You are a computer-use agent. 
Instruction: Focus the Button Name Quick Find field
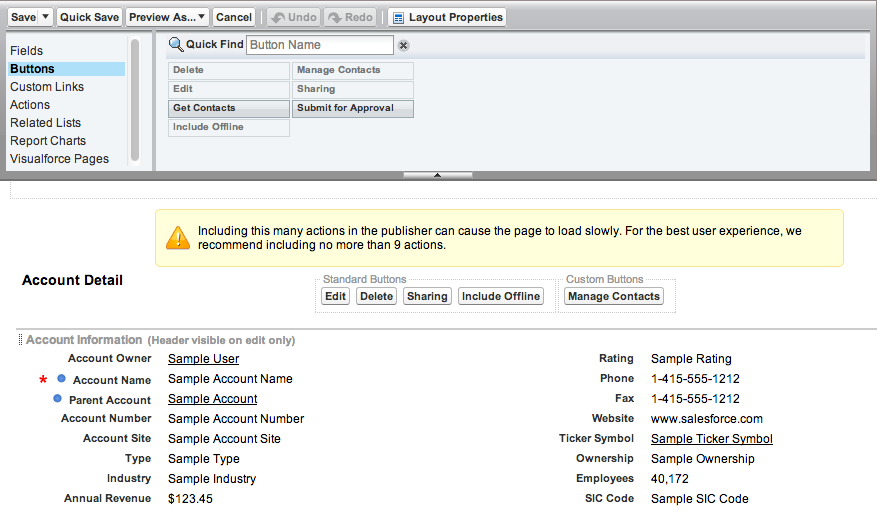pos(320,45)
